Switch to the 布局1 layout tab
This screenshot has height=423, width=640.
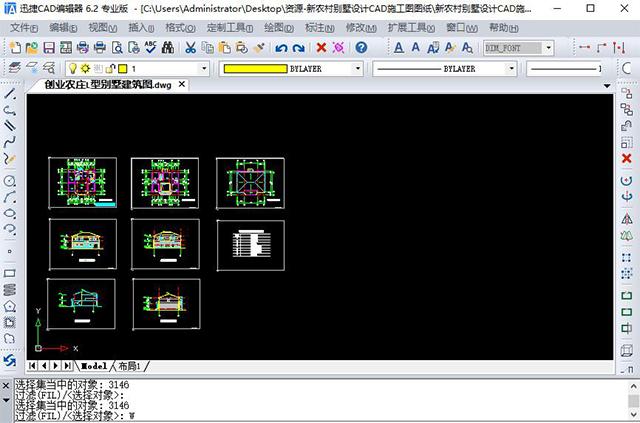[x=129, y=366]
